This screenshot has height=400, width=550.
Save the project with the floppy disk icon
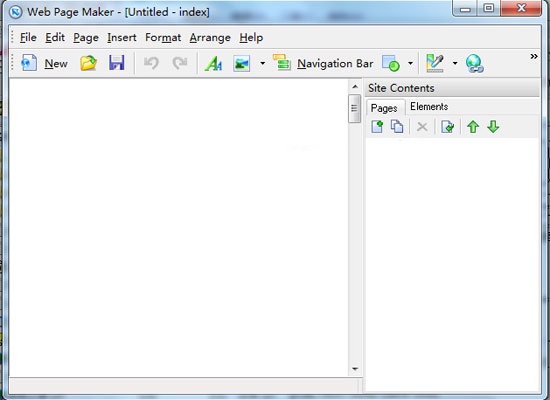(116, 63)
